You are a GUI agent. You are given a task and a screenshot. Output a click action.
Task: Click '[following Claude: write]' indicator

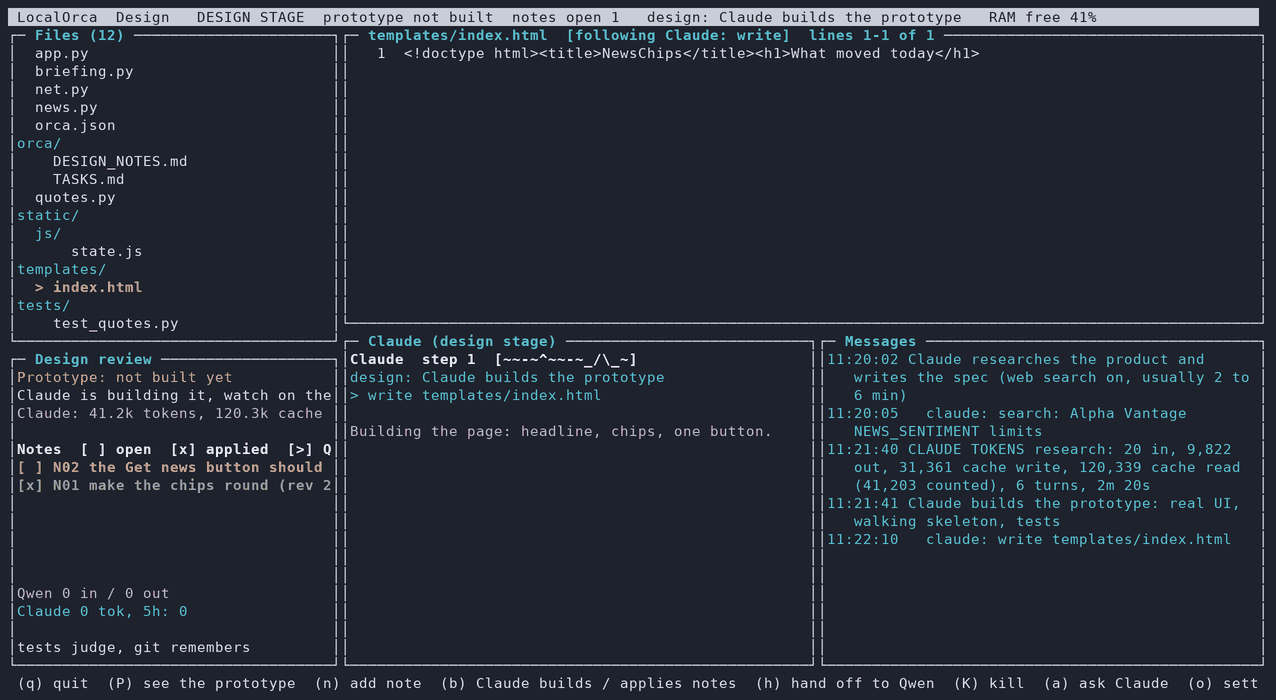click(678, 35)
